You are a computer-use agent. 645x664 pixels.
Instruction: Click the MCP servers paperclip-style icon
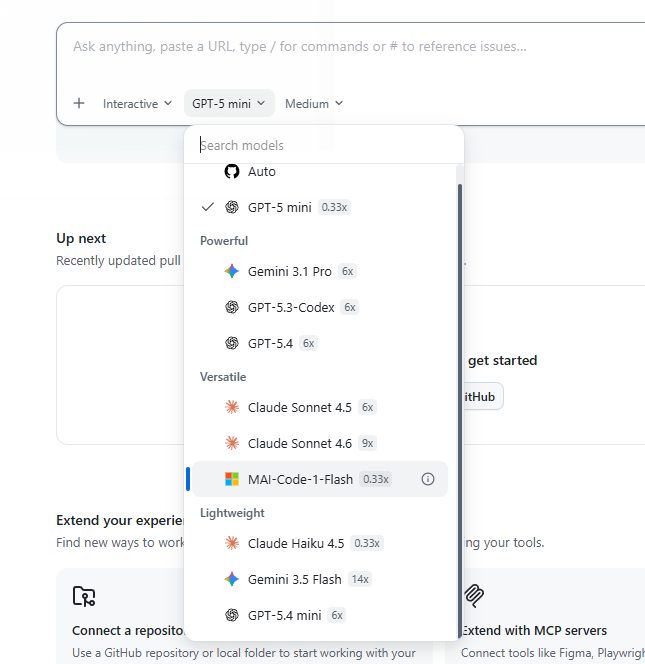(474, 596)
